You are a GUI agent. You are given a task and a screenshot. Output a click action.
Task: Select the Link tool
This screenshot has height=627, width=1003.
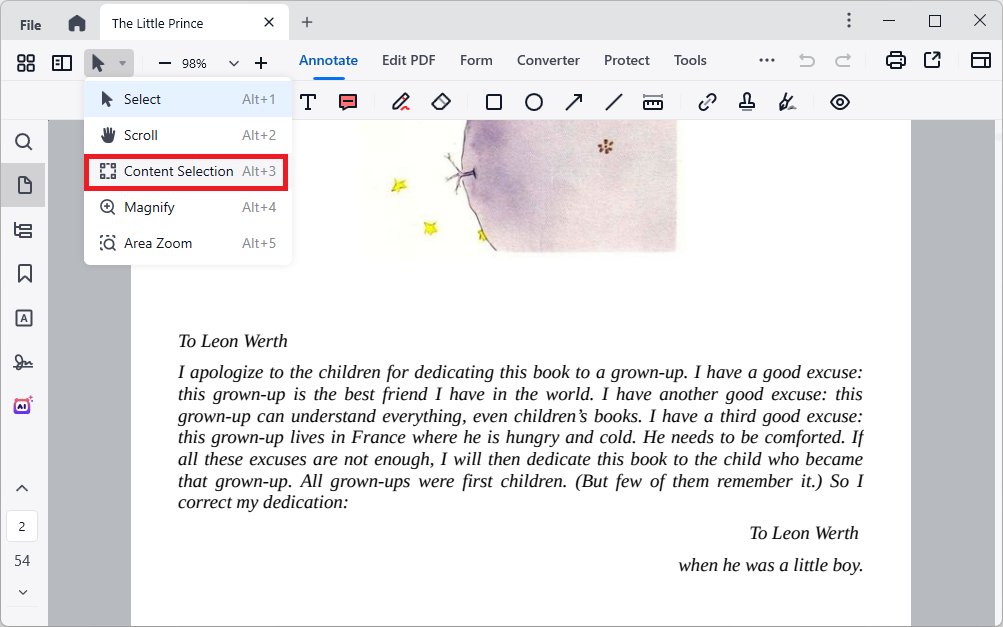706,101
